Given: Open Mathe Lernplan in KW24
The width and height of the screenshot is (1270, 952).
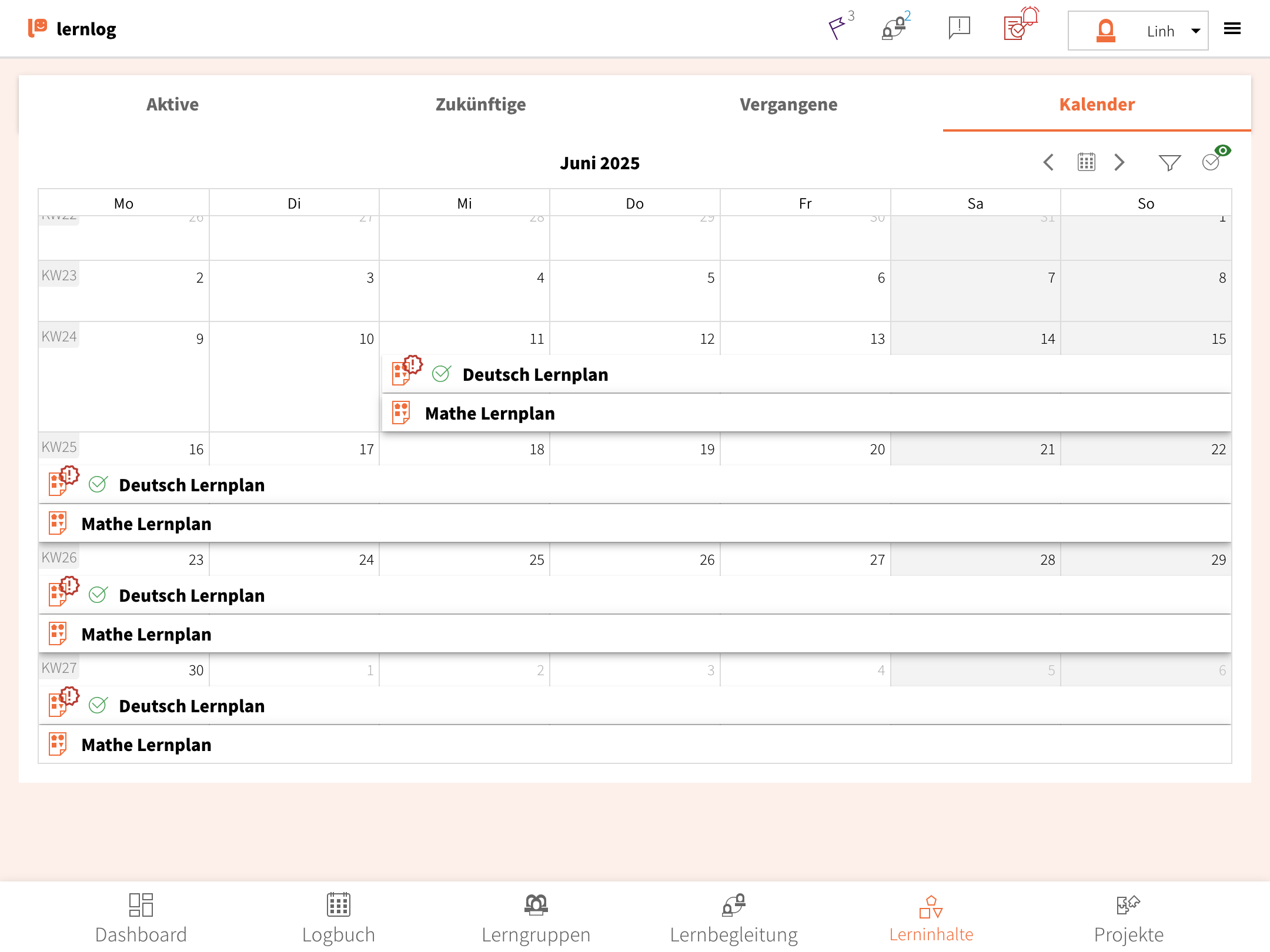Looking at the screenshot, I should [x=490, y=413].
